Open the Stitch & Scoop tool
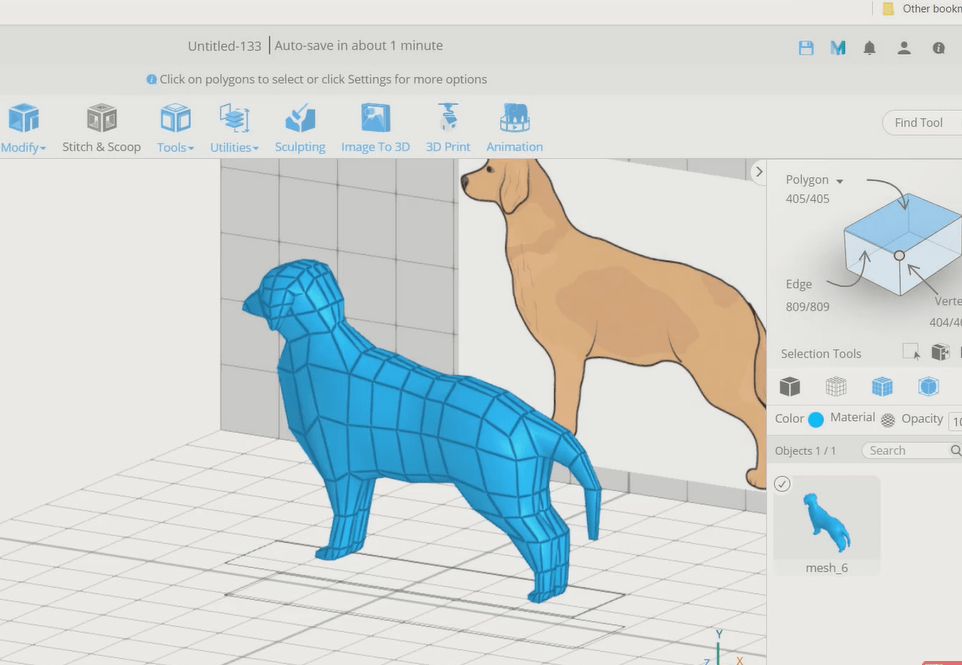The image size is (962, 665). (x=101, y=128)
